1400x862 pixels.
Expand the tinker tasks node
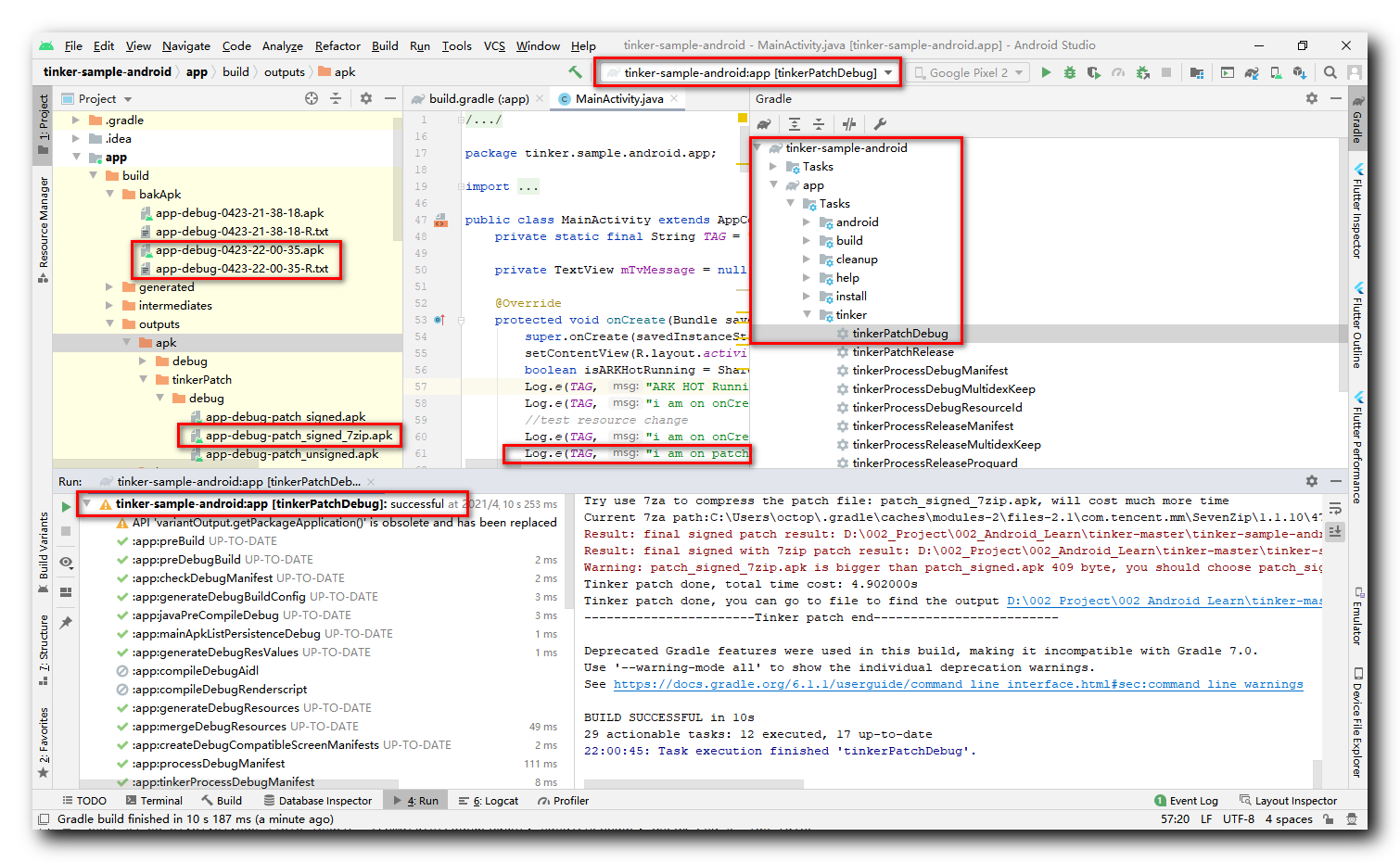(807, 314)
